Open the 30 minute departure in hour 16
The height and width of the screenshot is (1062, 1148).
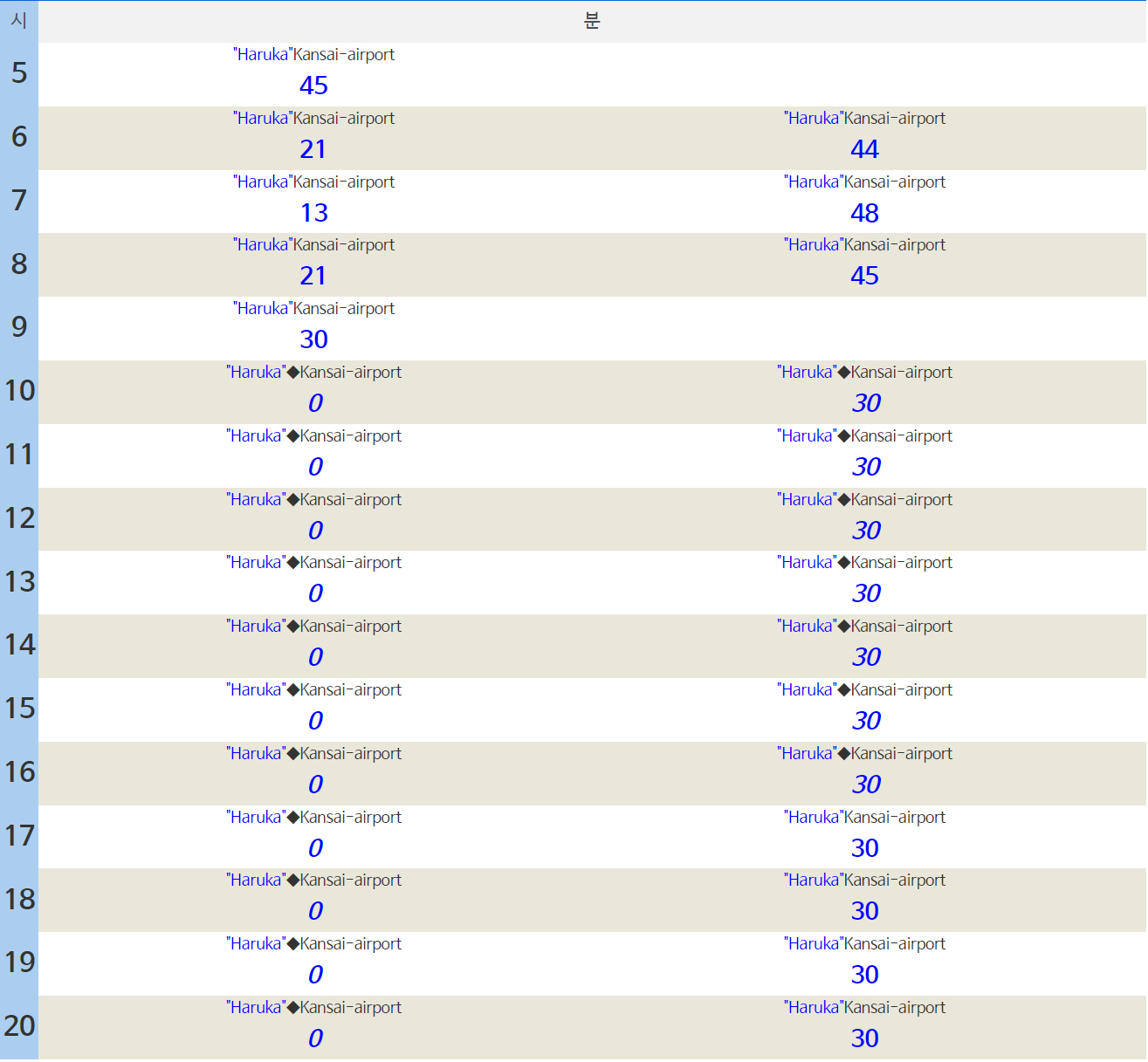click(x=866, y=785)
